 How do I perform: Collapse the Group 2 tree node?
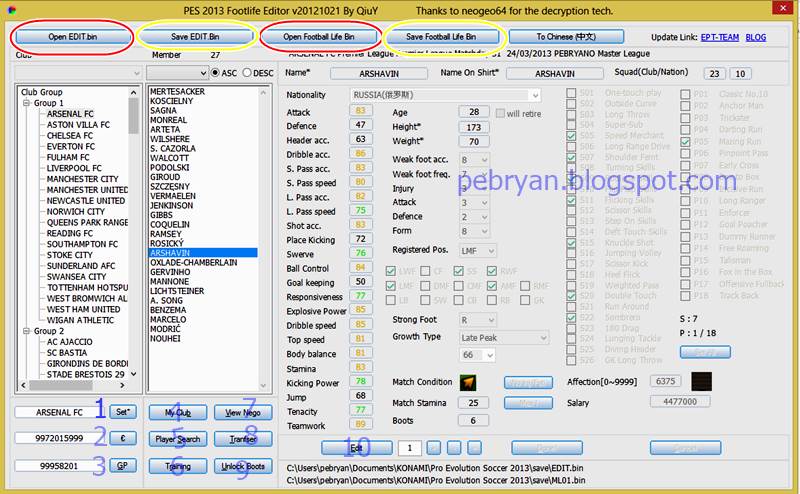point(27,331)
